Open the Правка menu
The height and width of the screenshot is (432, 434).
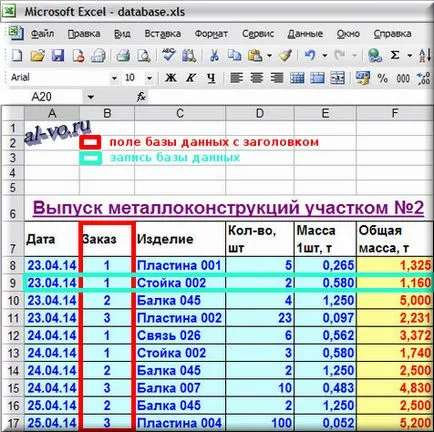pos(84,34)
